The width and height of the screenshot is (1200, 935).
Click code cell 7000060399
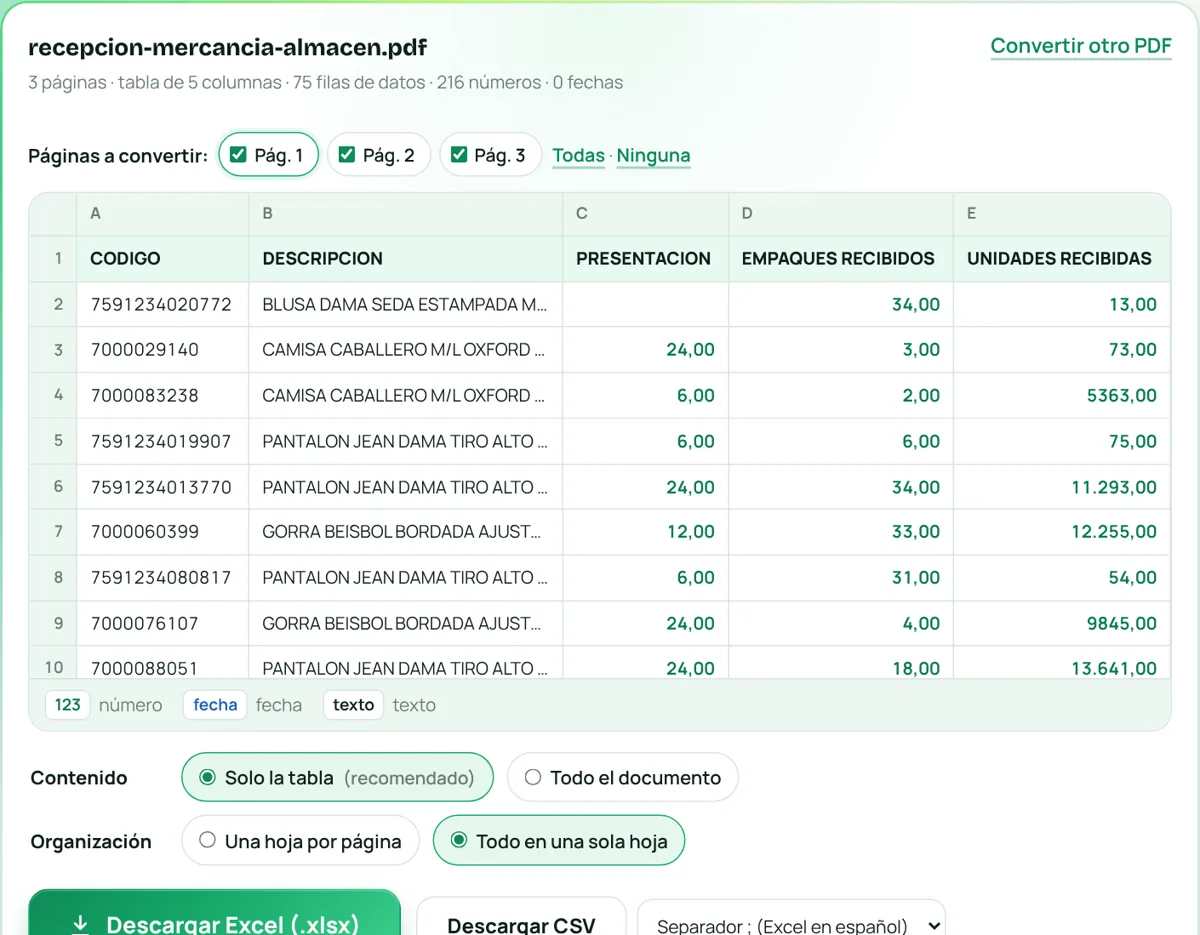163,532
